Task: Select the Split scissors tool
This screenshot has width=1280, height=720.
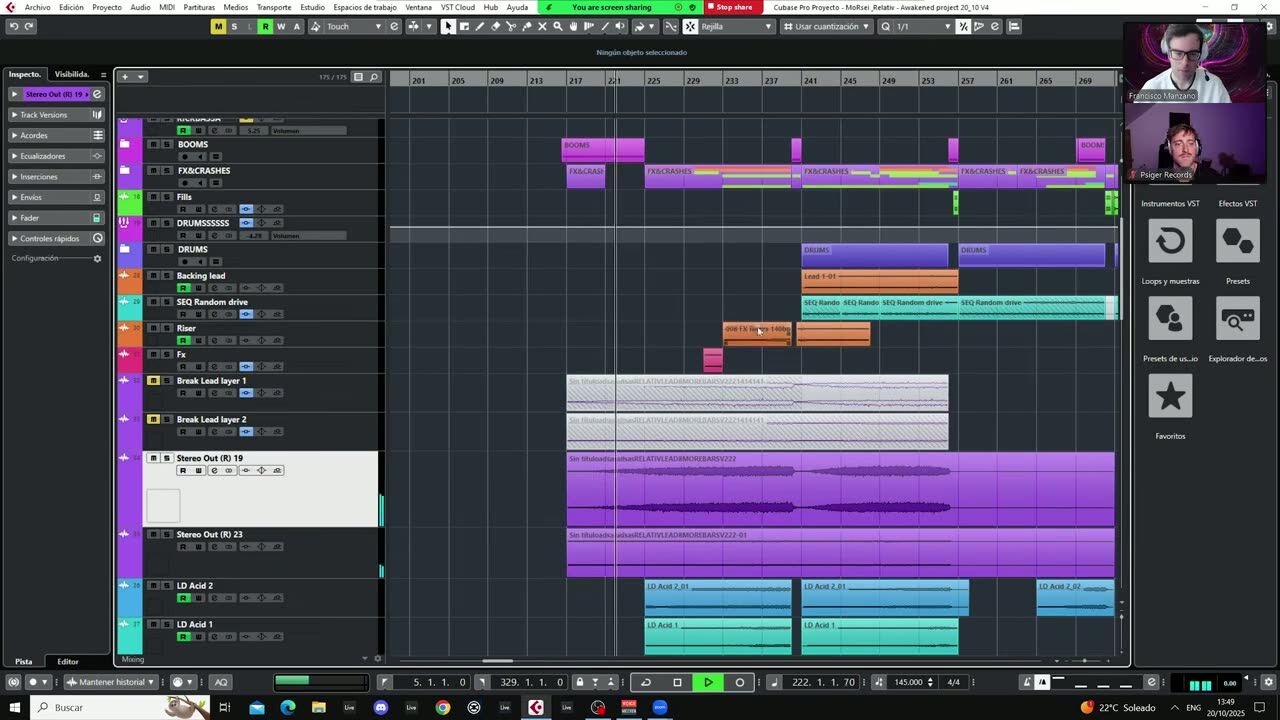Action: coord(511,26)
